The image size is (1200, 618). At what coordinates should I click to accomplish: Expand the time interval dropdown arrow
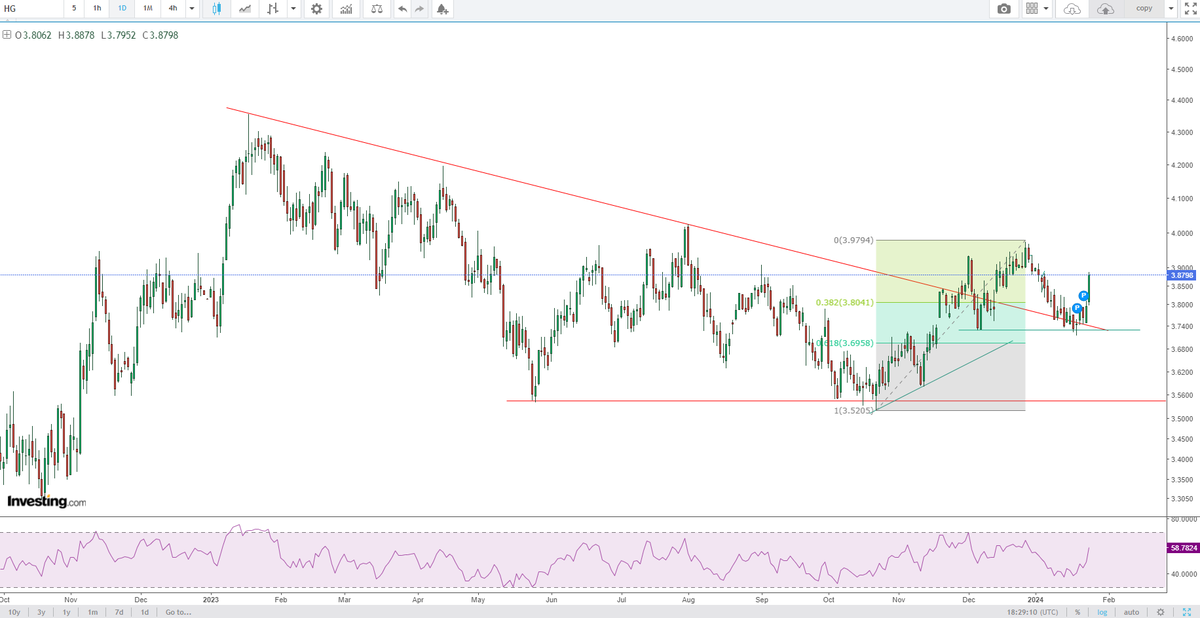pyautogui.click(x=192, y=8)
